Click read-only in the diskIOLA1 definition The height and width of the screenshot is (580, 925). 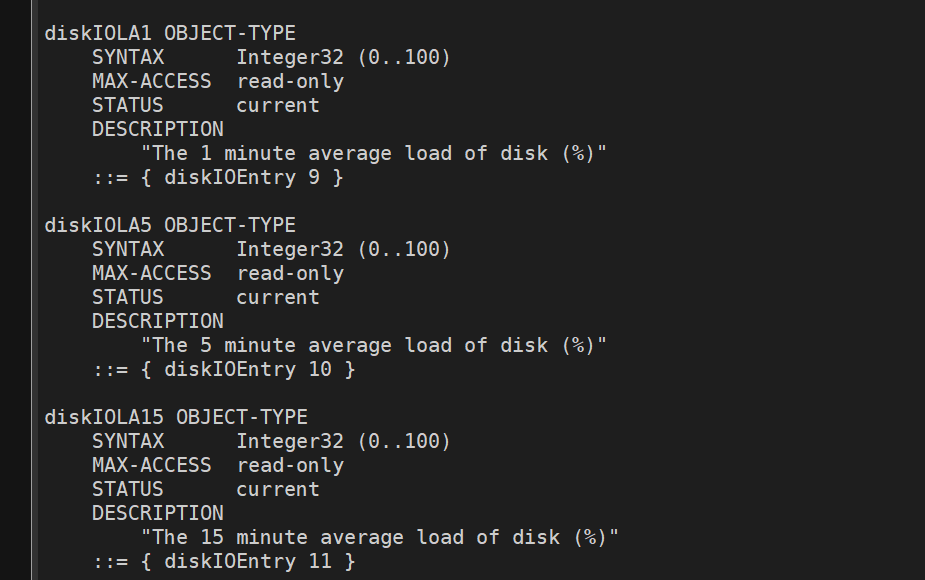(x=290, y=81)
